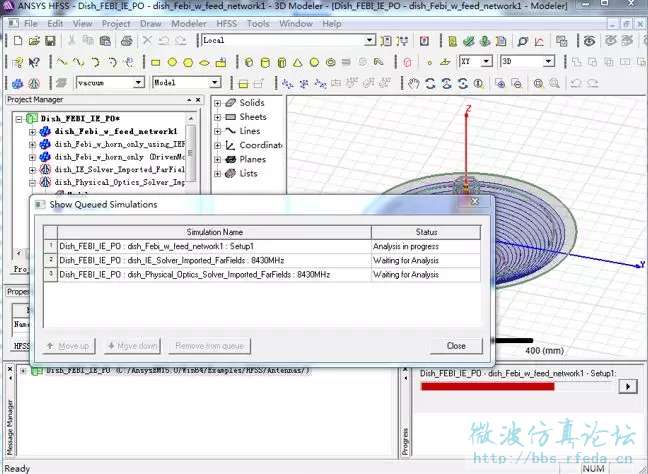The image size is (648, 474).
Task: Click the What's This help cursor icon
Action: tap(34, 62)
